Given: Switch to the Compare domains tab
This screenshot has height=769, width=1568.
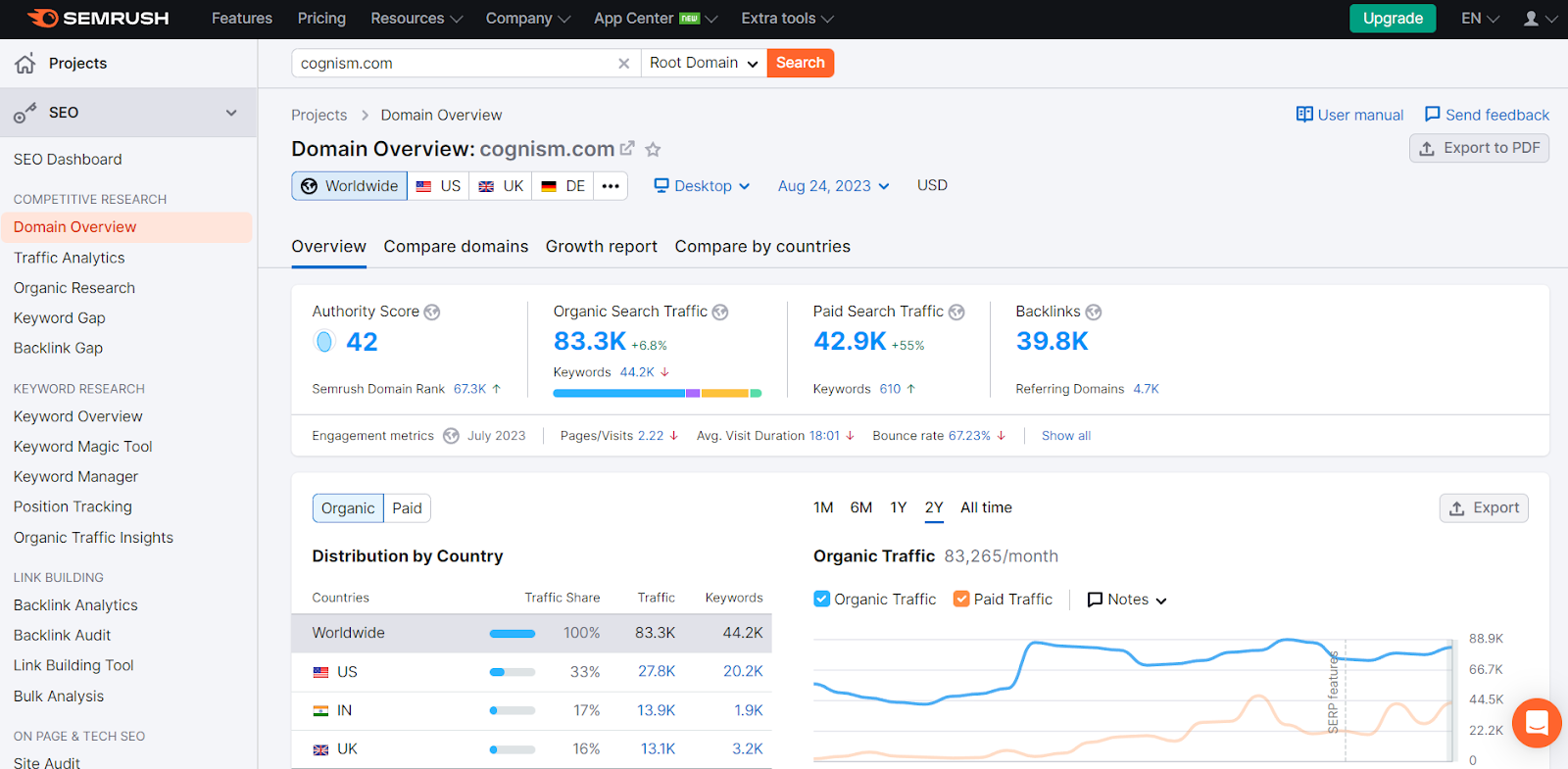Looking at the screenshot, I should tap(456, 247).
